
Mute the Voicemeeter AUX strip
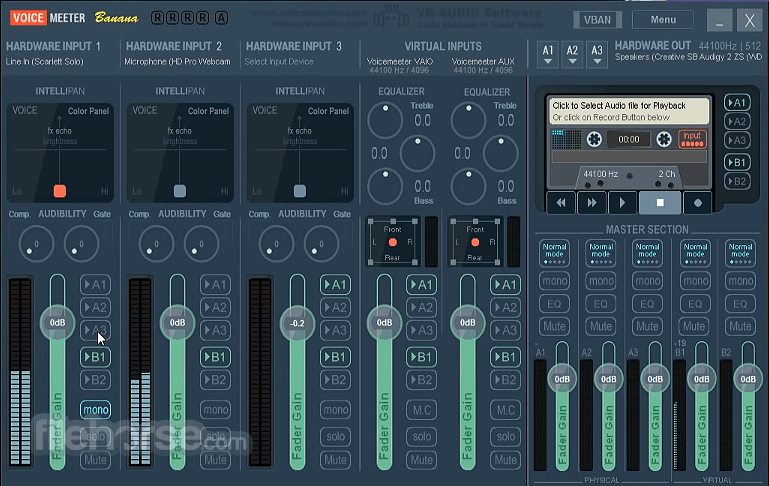click(x=505, y=460)
